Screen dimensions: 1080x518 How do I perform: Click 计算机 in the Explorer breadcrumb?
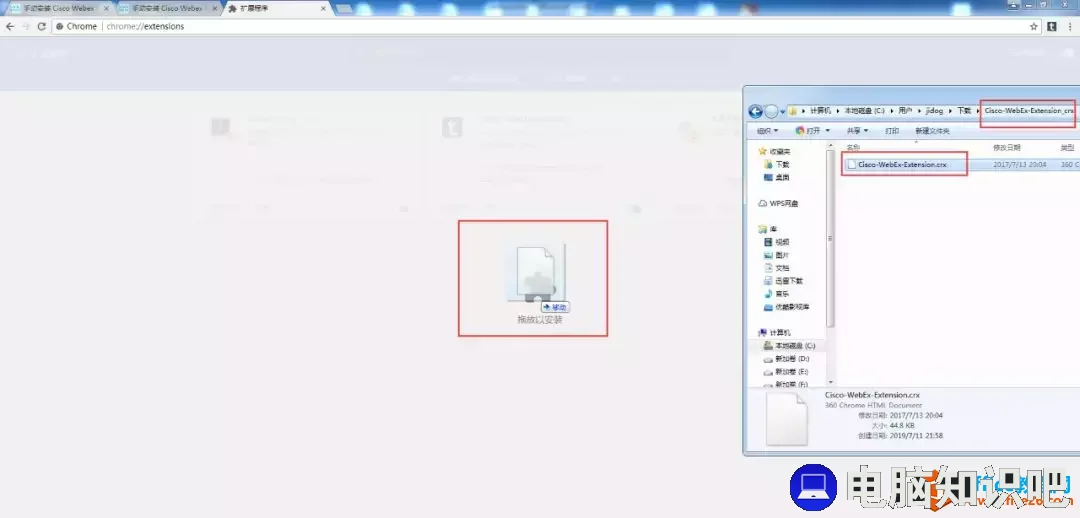click(820, 110)
